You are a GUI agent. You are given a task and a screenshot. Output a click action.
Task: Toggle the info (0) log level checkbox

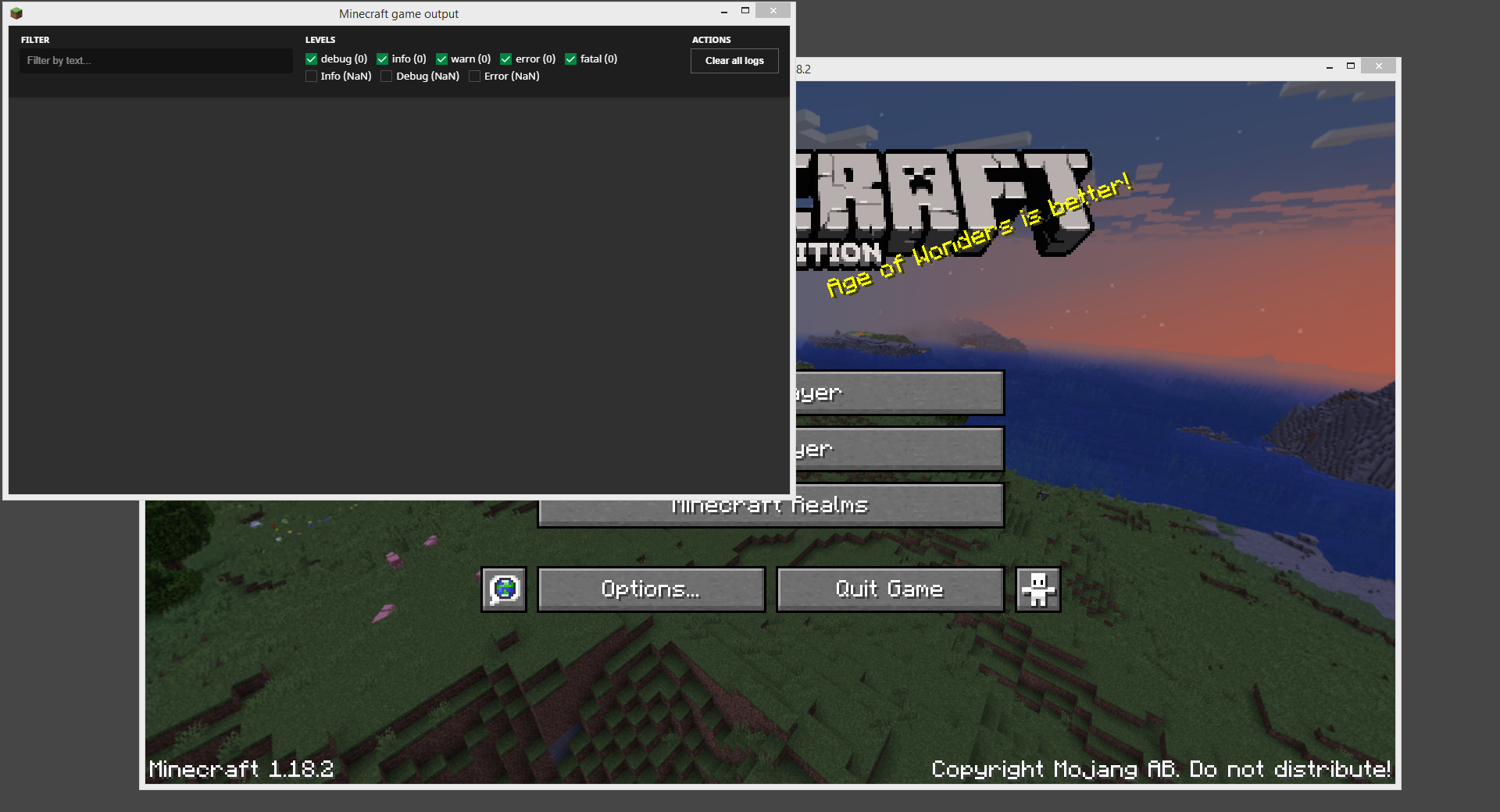[383, 59]
